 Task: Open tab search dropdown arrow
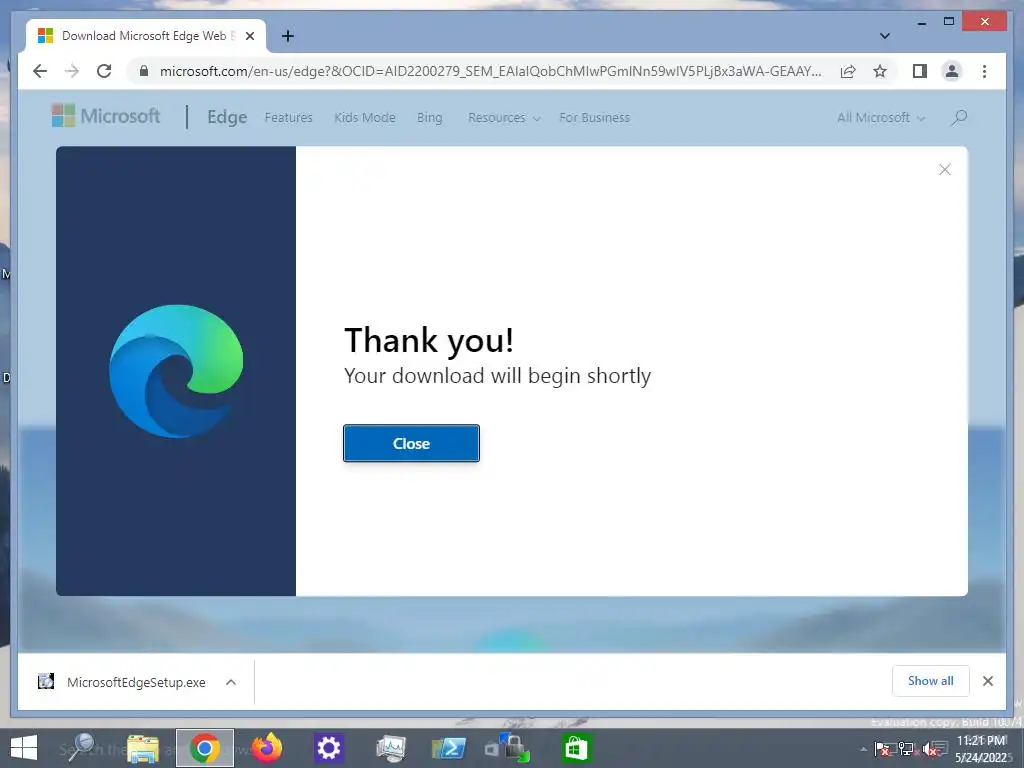(884, 36)
